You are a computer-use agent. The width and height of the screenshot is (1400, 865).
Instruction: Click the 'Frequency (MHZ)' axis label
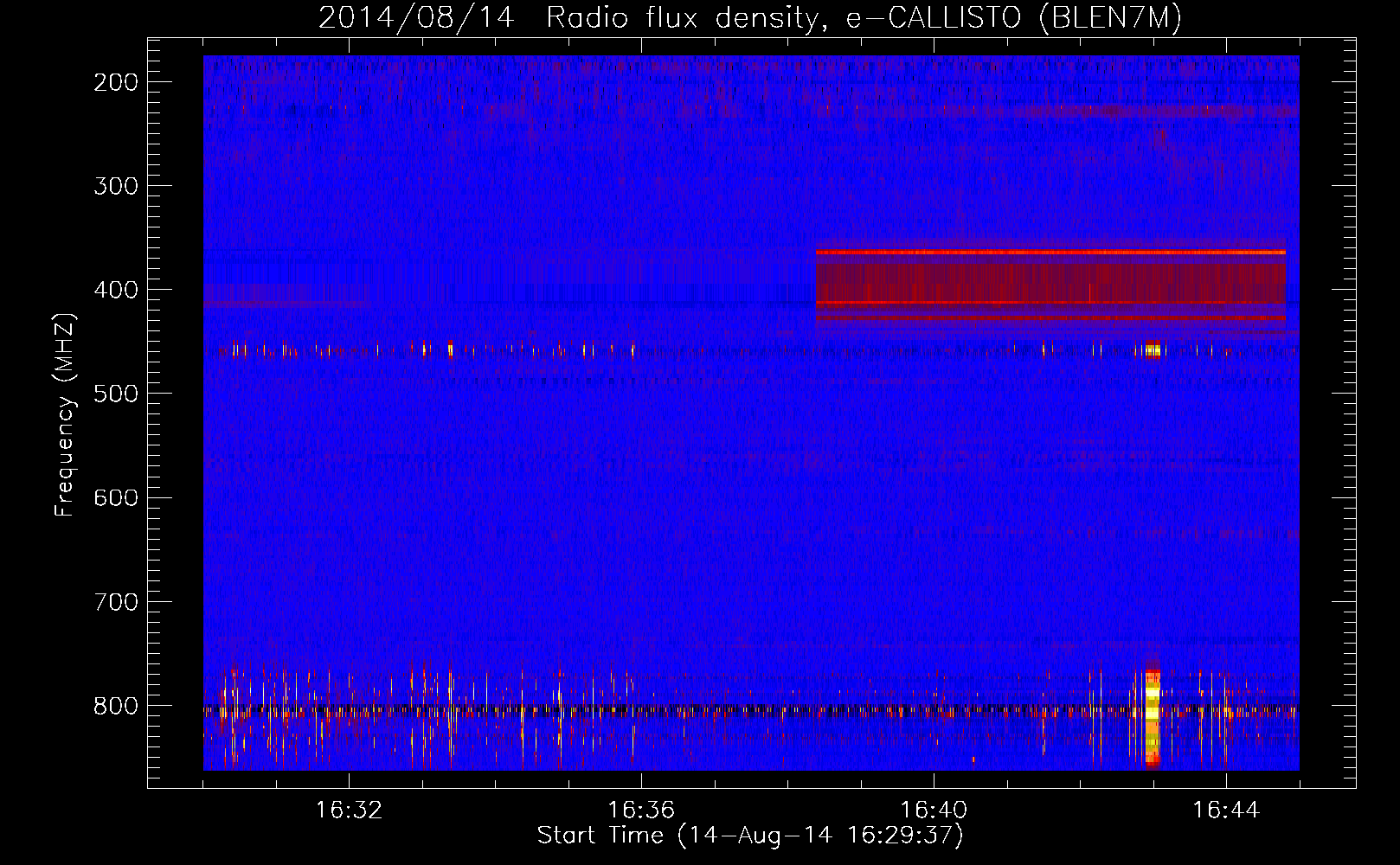pyautogui.click(x=65, y=414)
